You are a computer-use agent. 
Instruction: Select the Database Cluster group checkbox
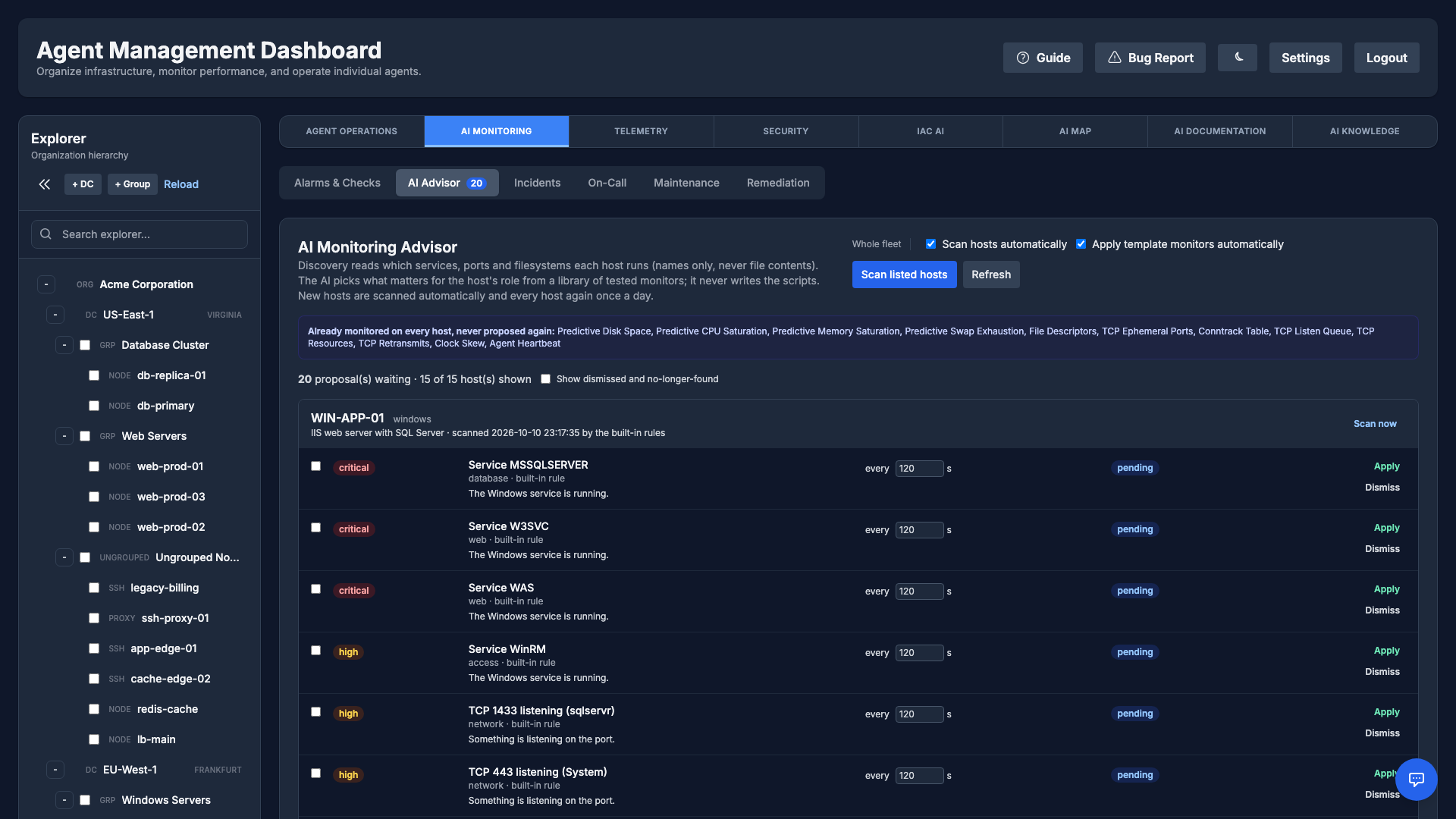click(85, 345)
